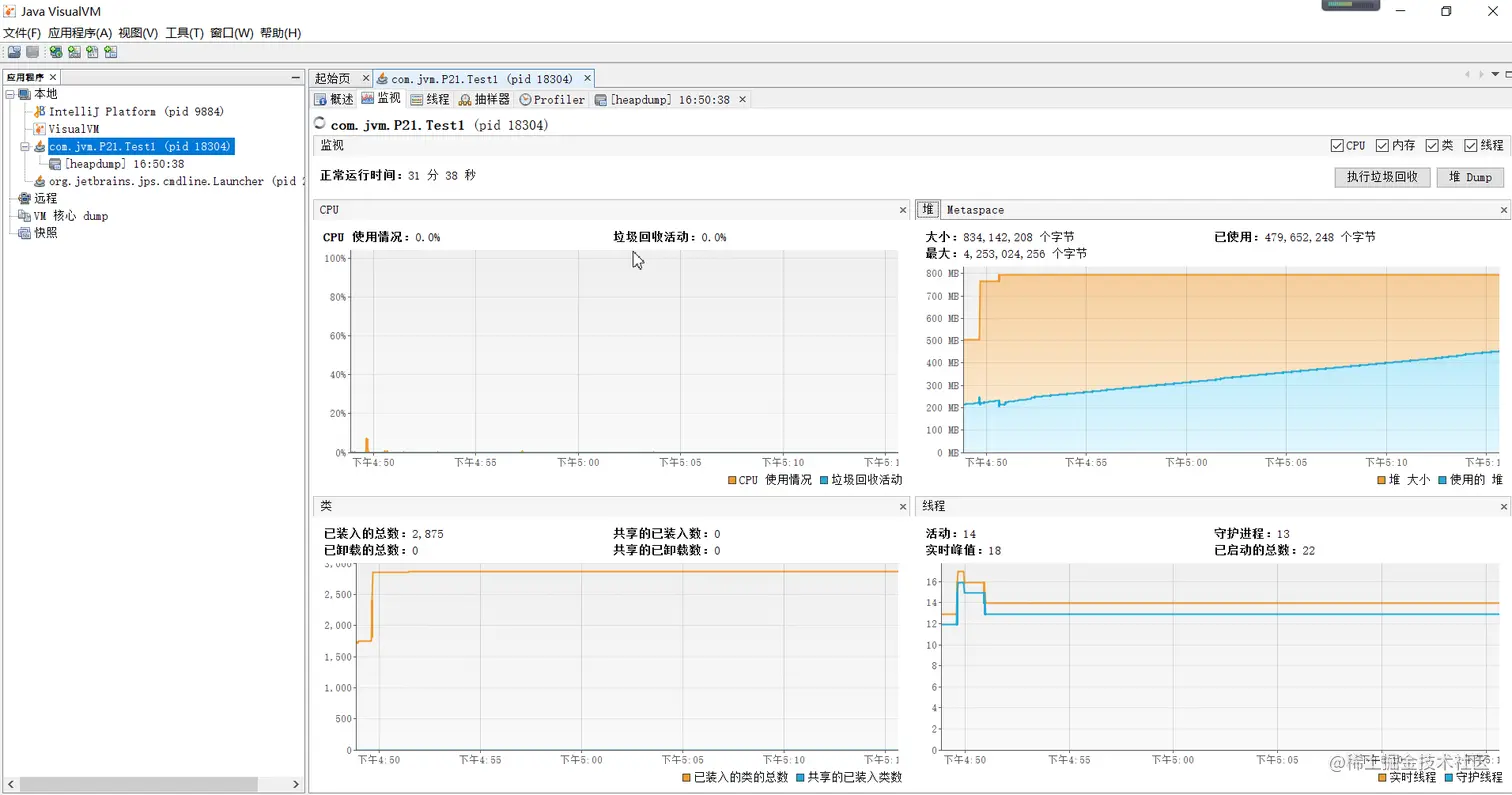This screenshot has height=795, width=1512.
Task: Click the IntelliJ Platform application icon
Action: tap(40, 112)
